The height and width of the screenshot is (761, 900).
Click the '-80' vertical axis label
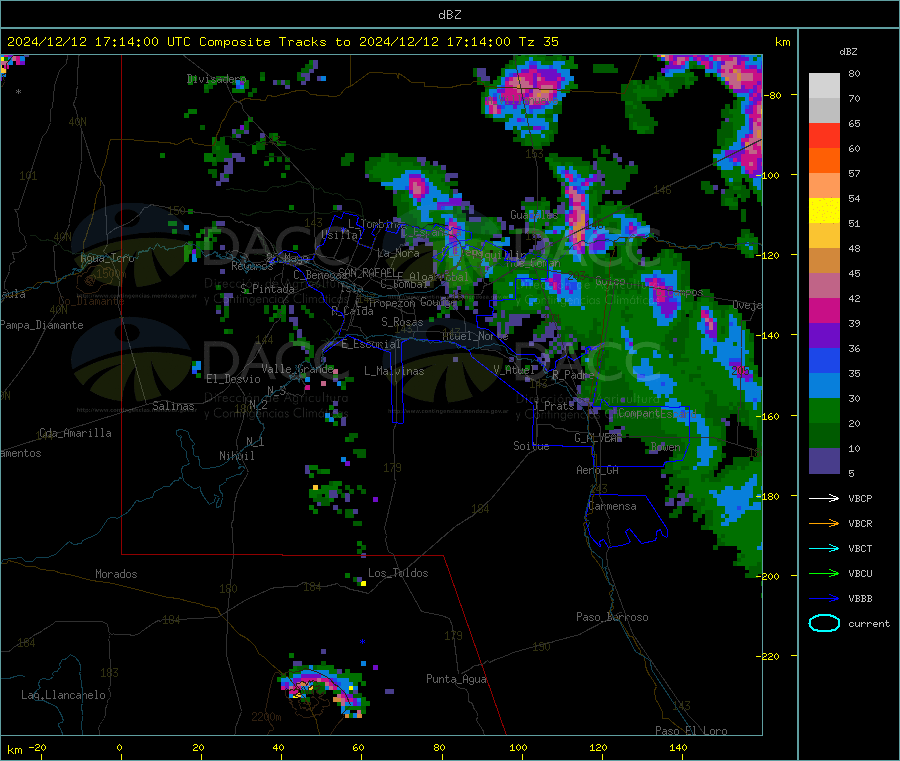click(773, 95)
